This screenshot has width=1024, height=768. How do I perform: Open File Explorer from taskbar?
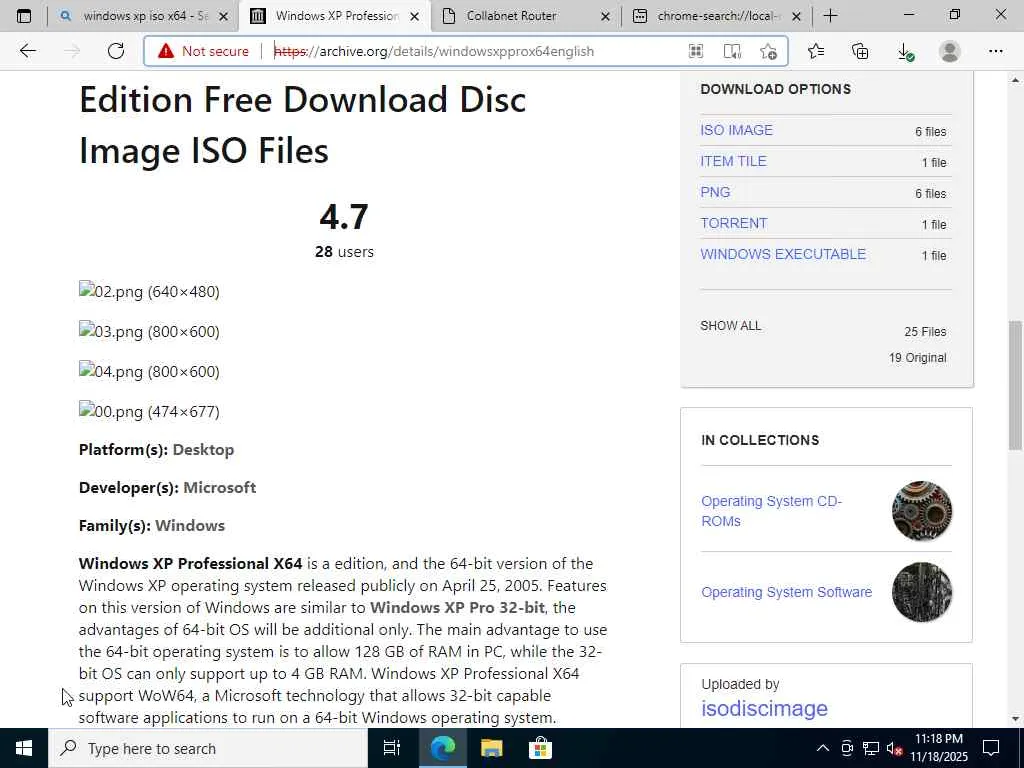pyautogui.click(x=491, y=748)
